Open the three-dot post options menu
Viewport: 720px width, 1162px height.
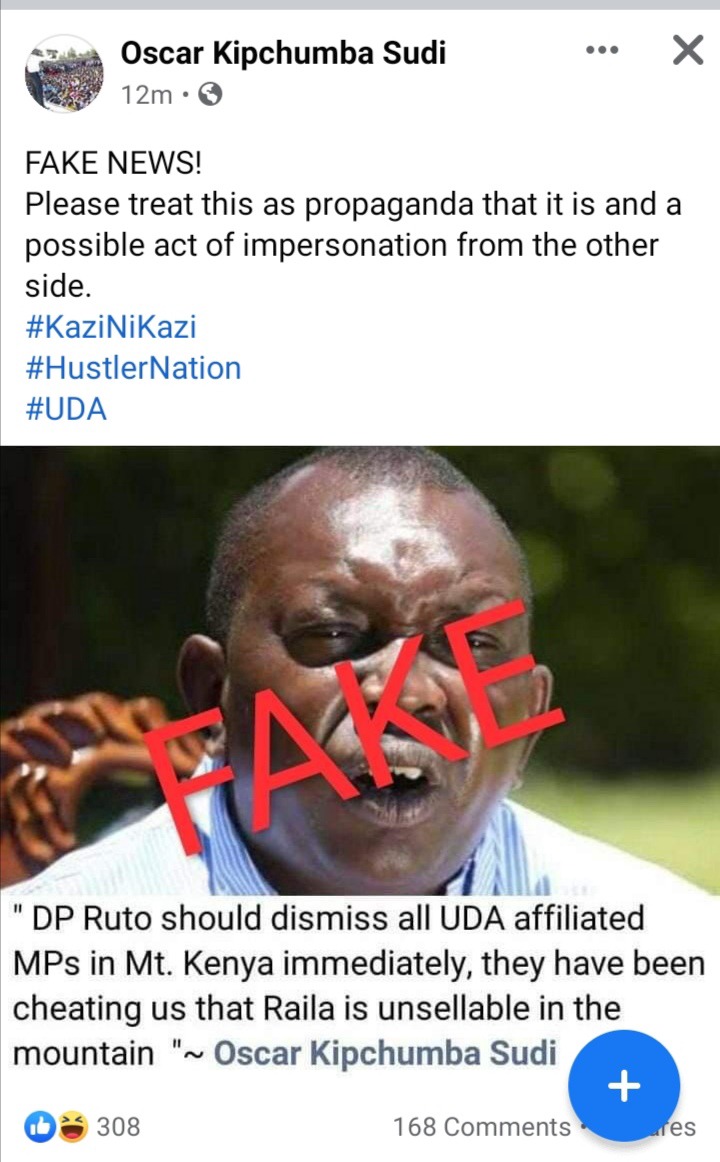point(601,50)
